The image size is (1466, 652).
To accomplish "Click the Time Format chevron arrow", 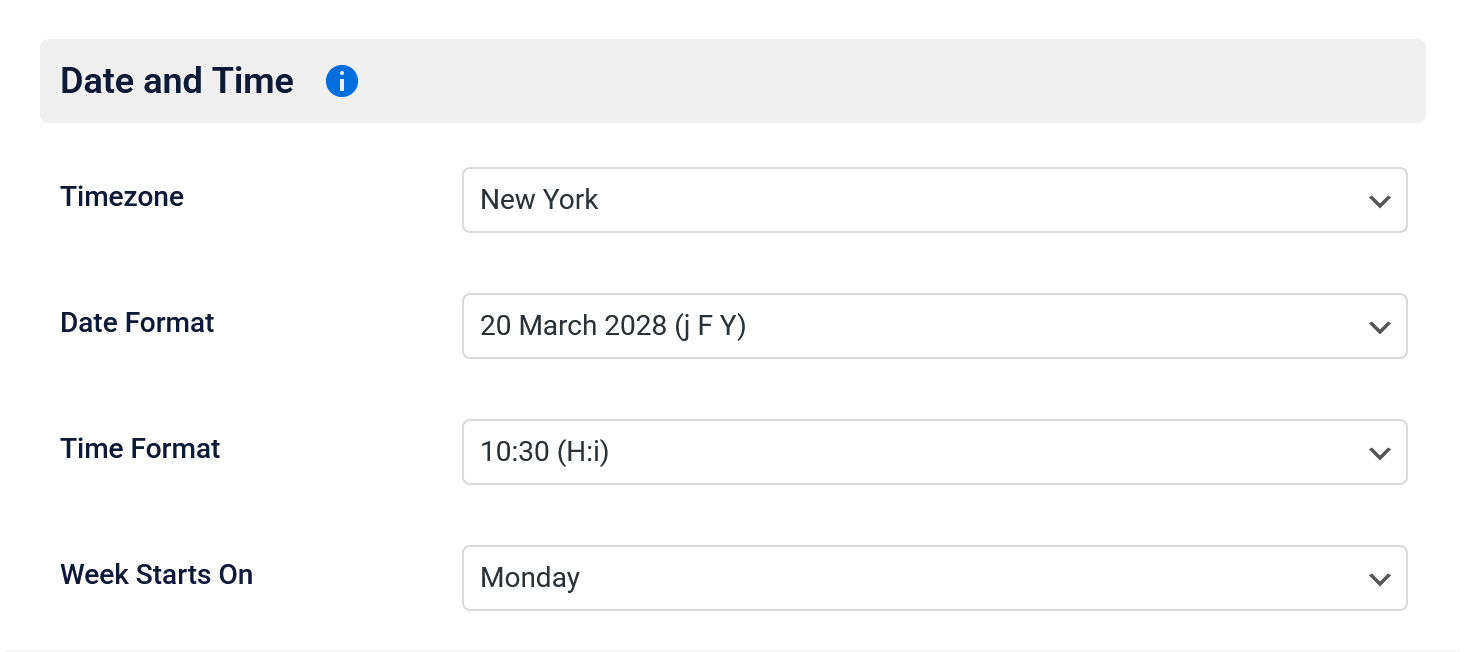I will coord(1380,452).
